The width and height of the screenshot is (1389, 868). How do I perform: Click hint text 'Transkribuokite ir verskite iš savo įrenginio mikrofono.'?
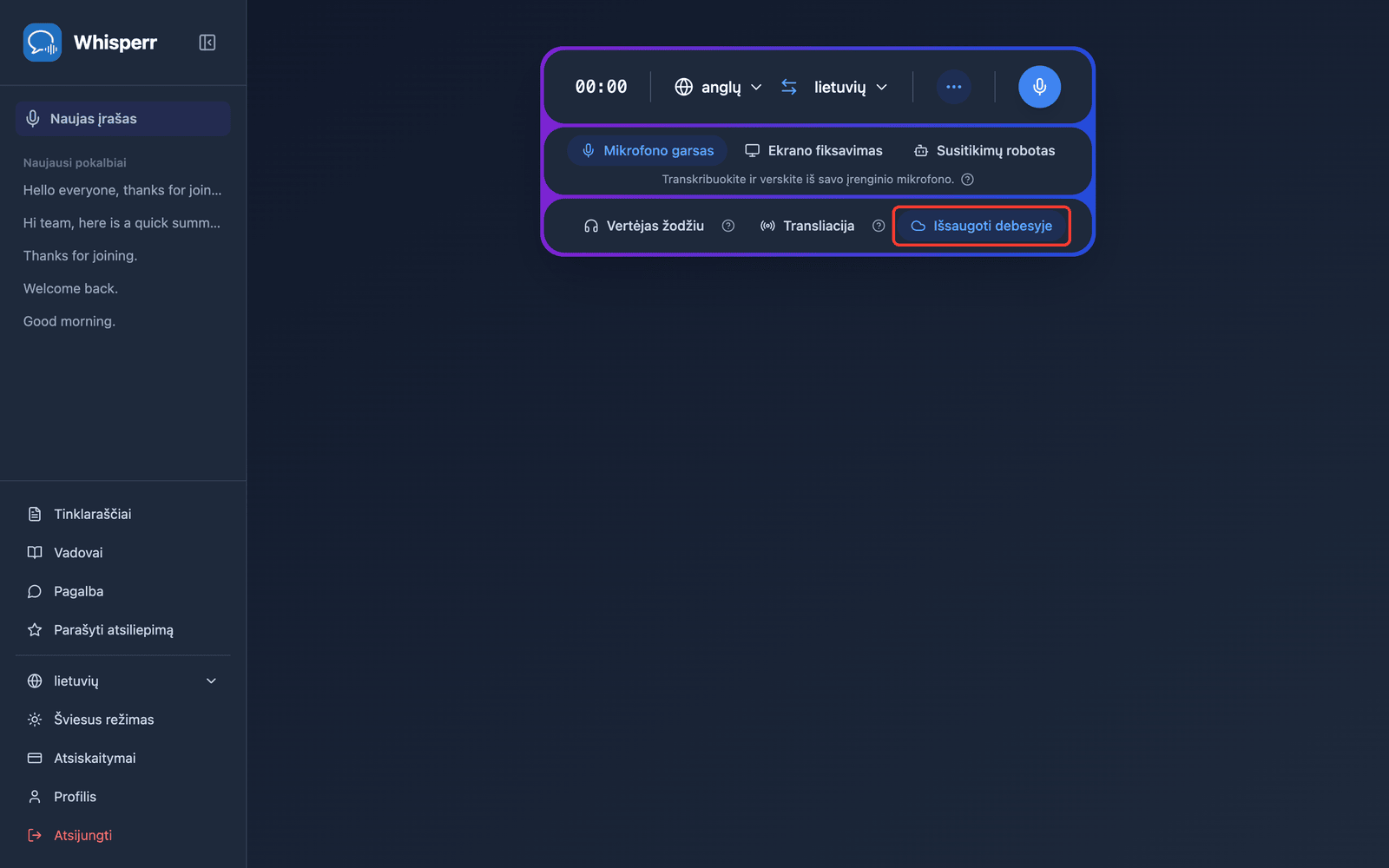807,180
